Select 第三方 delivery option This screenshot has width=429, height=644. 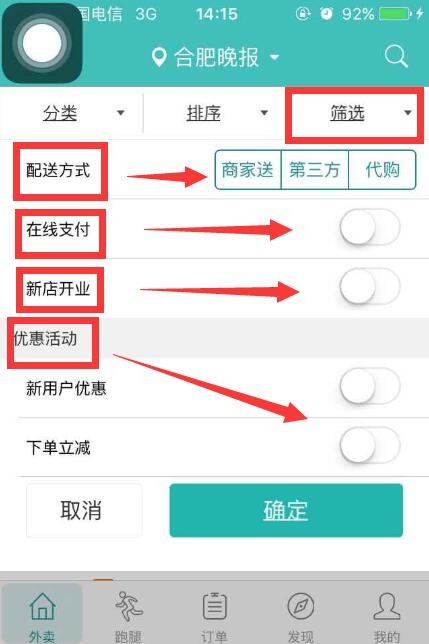(x=315, y=170)
